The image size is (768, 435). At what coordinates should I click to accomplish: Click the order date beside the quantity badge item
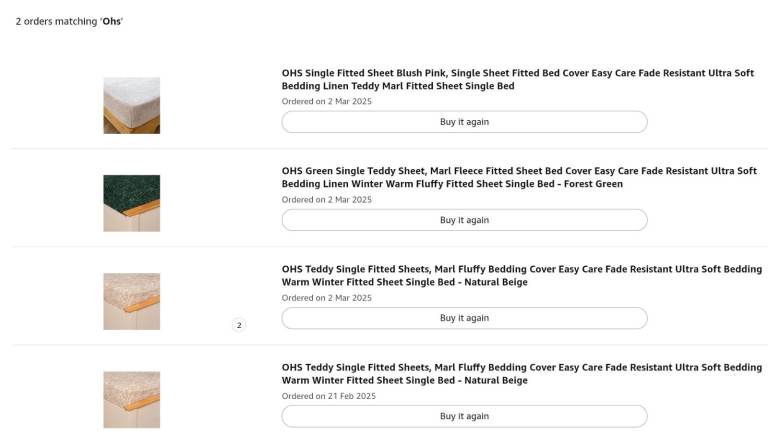click(327, 298)
